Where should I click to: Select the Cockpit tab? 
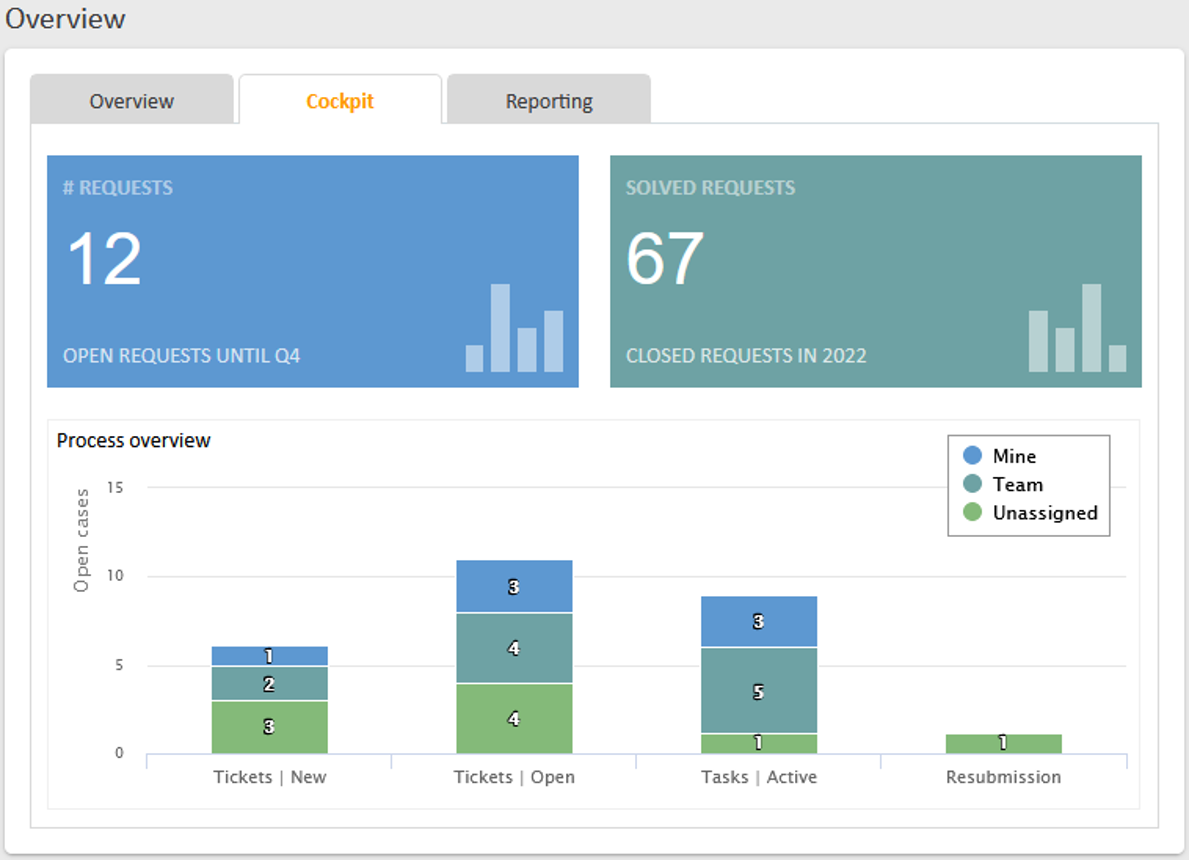click(340, 101)
